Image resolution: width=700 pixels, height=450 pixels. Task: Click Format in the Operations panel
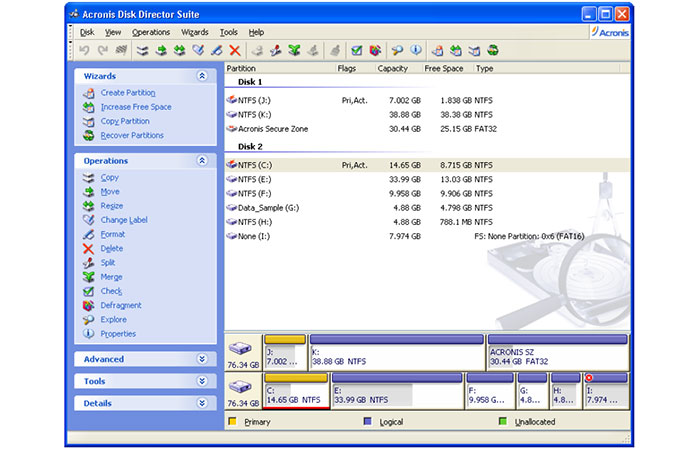point(112,234)
